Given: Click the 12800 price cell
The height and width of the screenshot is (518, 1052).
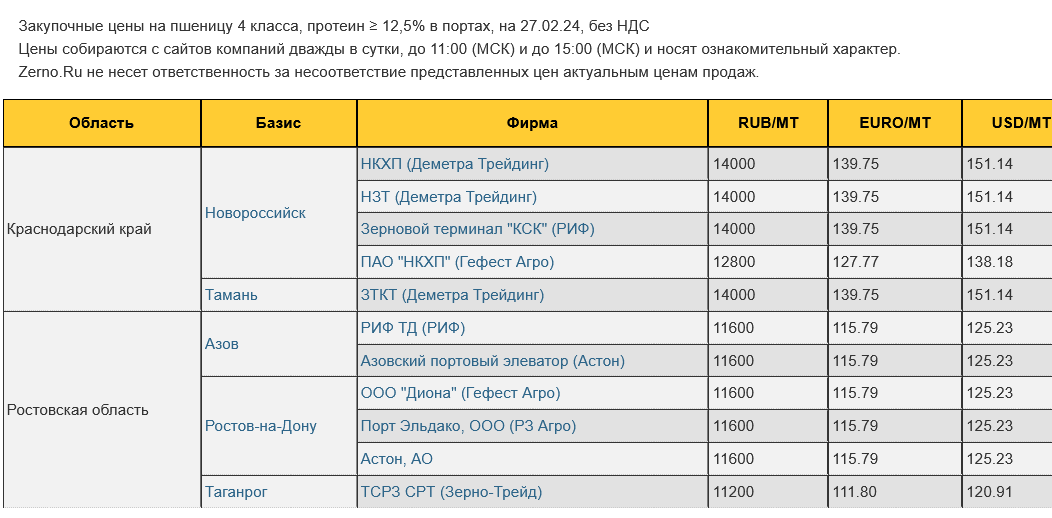Looking at the screenshot, I should [734, 262].
